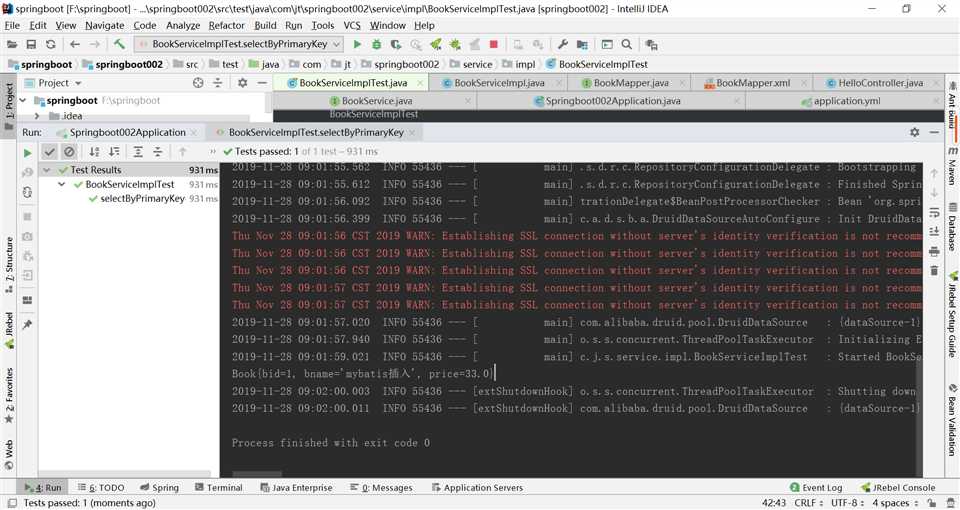Image resolution: width=960 pixels, height=510 pixels.
Task: Hide the Project panel with minus icon
Action: [x=262, y=83]
